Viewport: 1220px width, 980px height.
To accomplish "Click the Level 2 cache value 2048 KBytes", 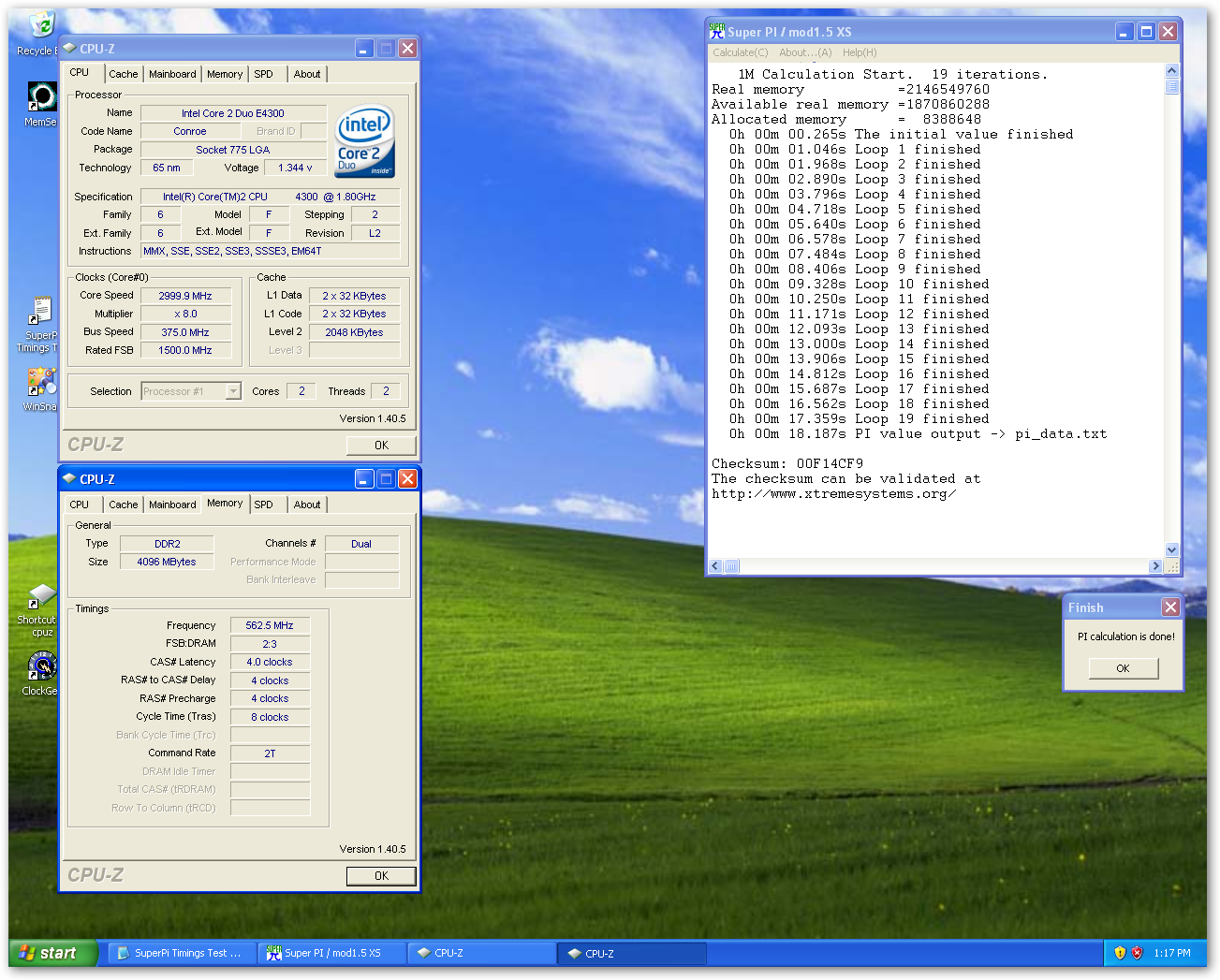I will tap(354, 332).
